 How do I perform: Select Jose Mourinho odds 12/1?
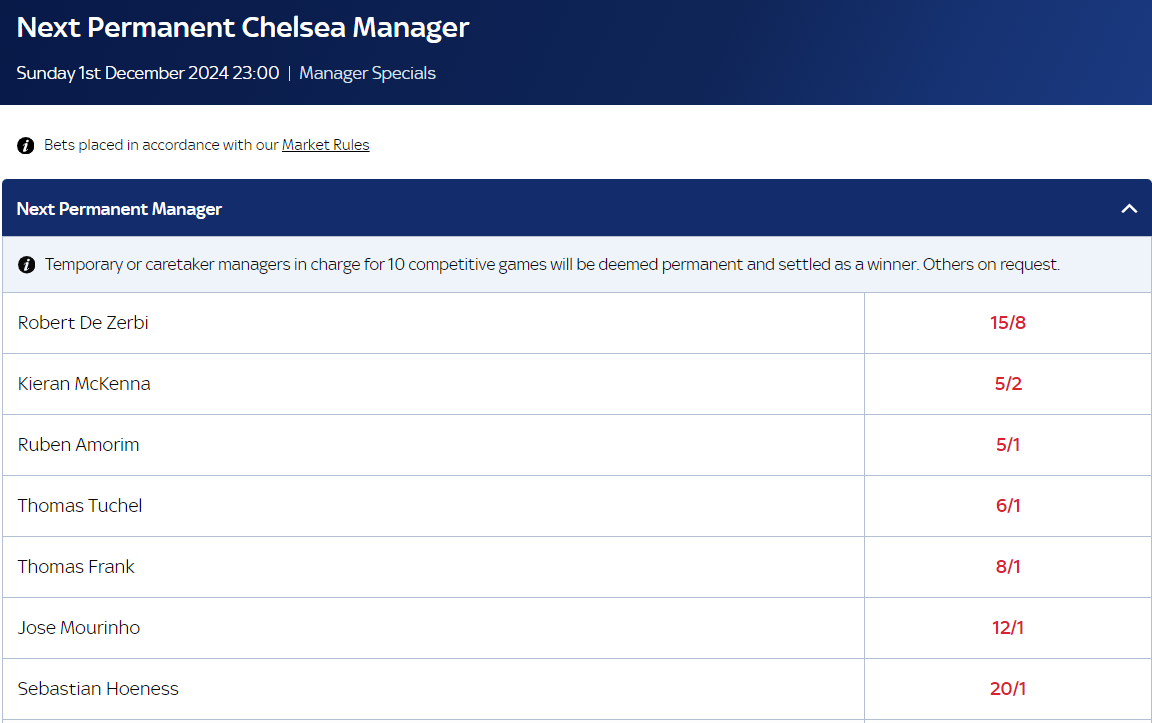tap(1008, 628)
